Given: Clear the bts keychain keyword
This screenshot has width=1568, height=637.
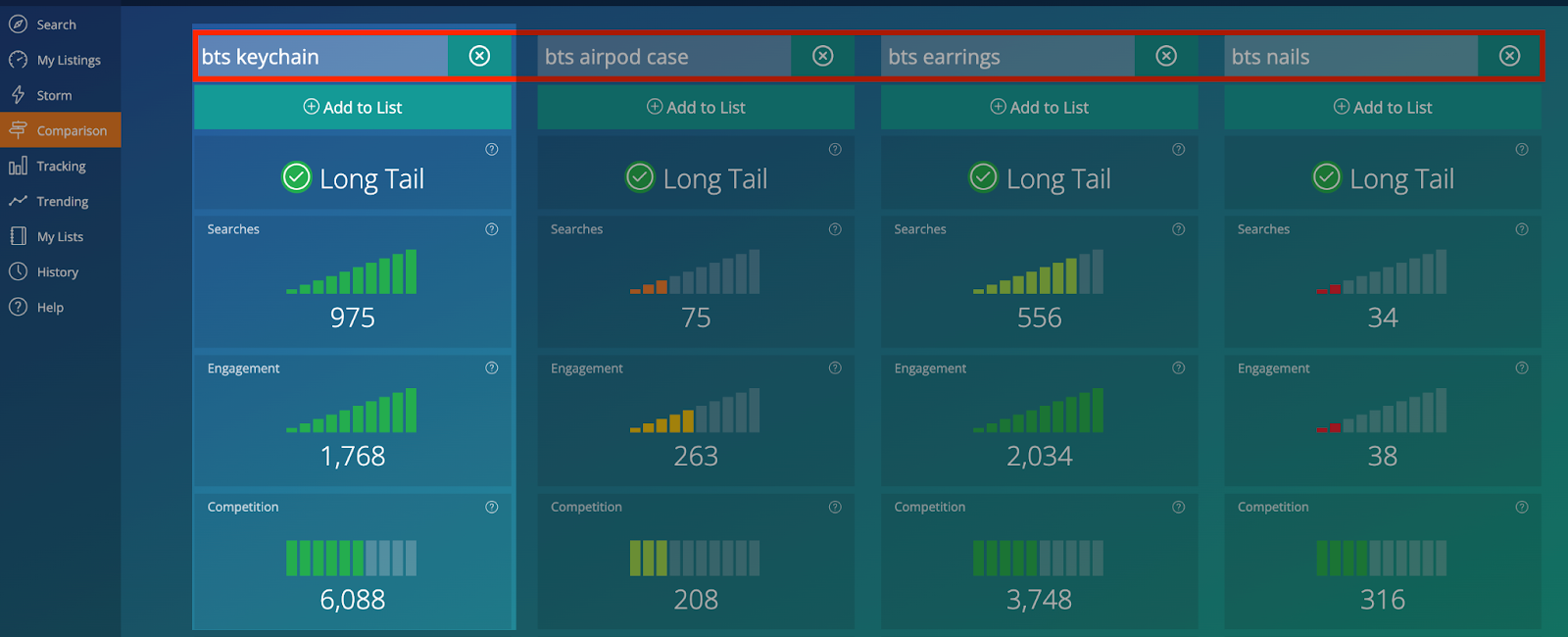Looking at the screenshot, I should click(479, 56).
